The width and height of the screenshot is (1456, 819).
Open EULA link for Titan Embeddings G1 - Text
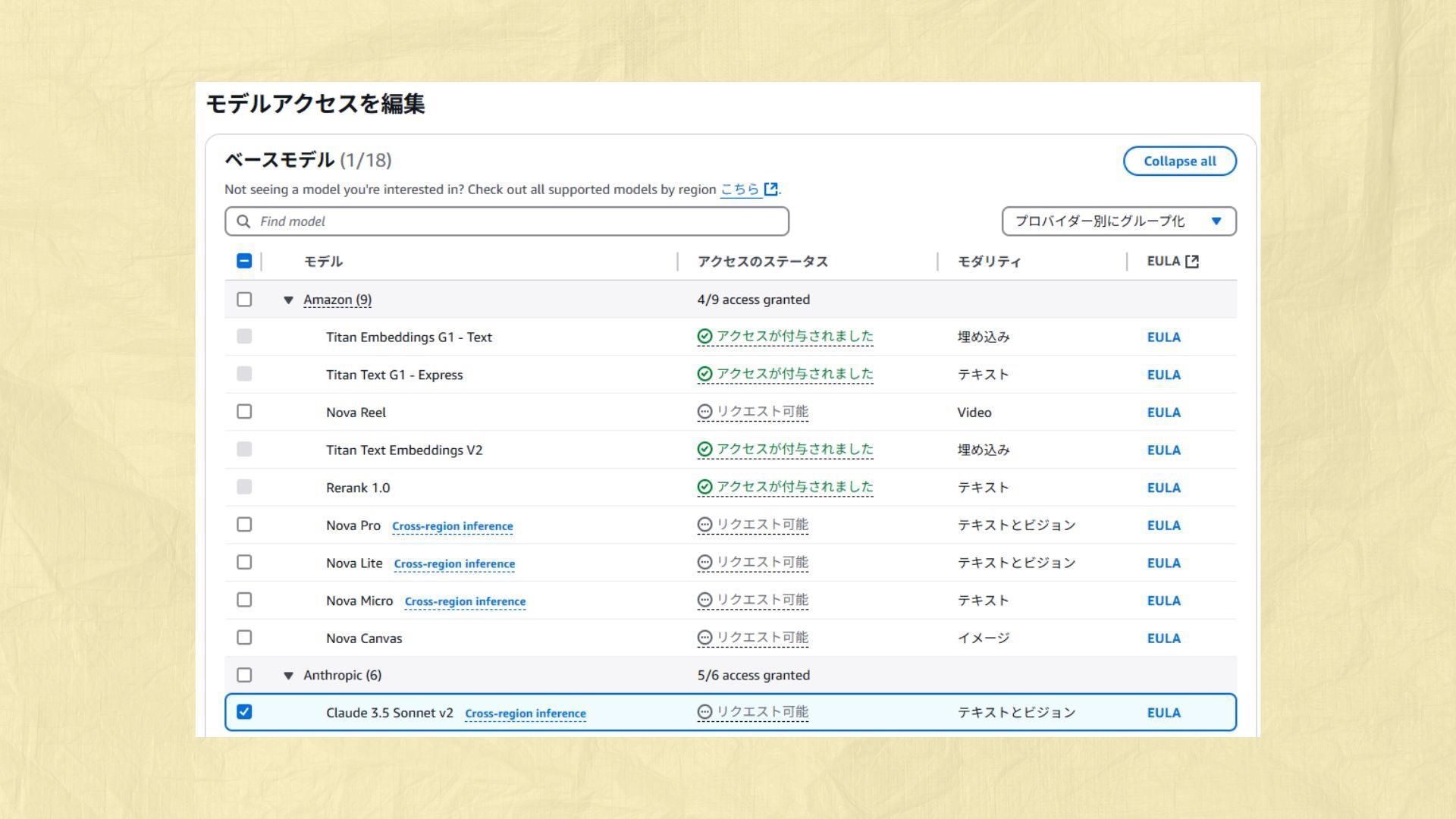[x=1164, y=337]
